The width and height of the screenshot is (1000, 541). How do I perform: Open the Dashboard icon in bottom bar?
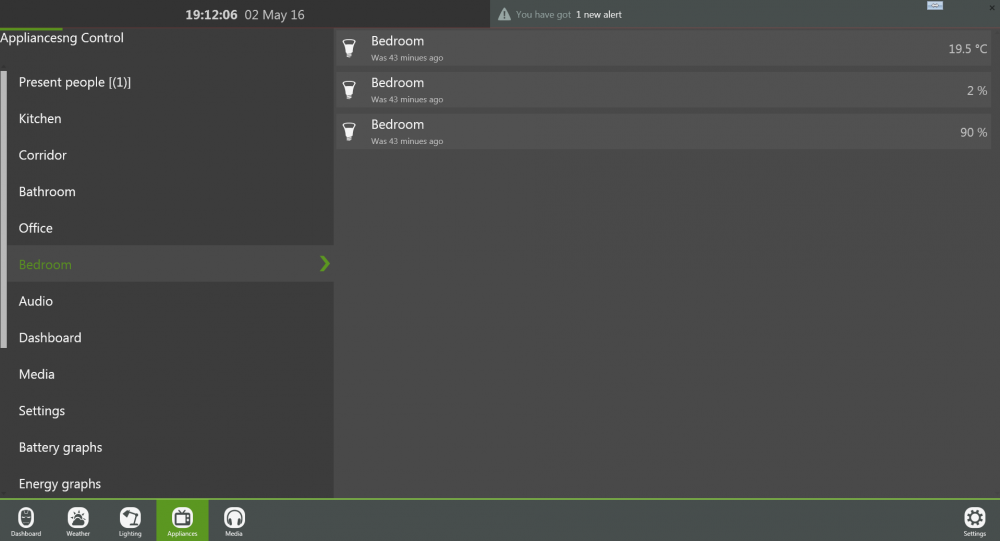coord(26,518)
